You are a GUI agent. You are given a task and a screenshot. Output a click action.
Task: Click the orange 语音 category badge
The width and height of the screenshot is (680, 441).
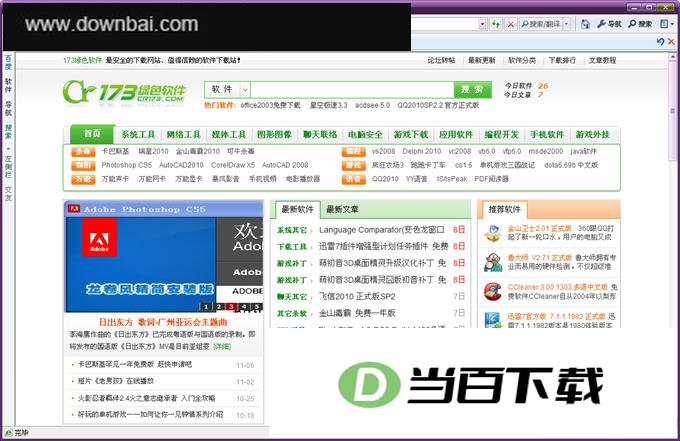click(353, 179)
